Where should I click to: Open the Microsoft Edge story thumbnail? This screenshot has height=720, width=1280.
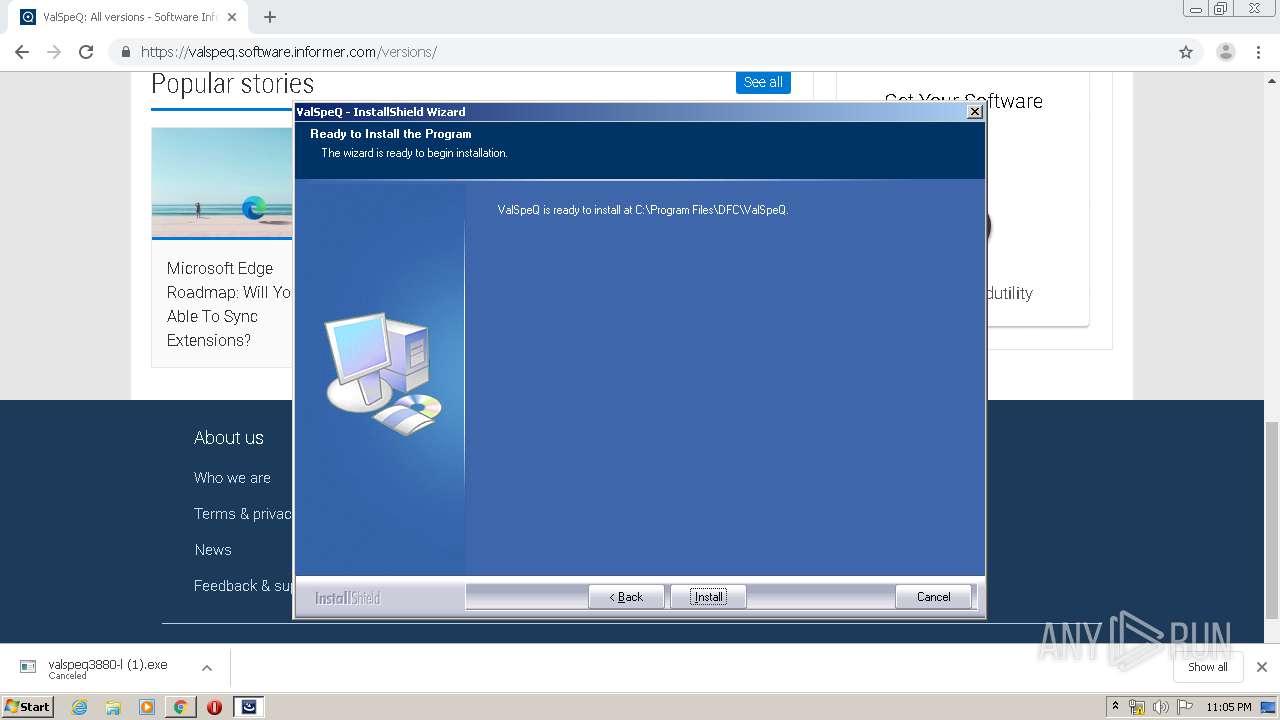pyautogui.click(x=222, y=183)
